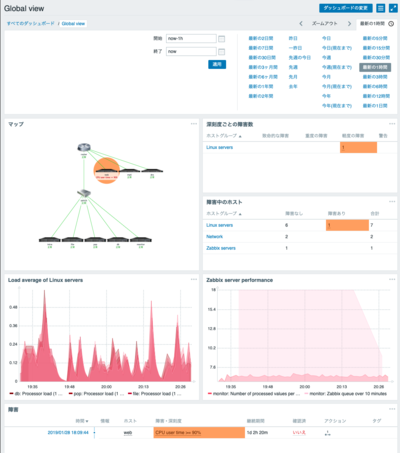Select 最新の12時間 time range
The width and height of the screenshot is (400, 453).
pyautogui.click(x=376, y=96)
